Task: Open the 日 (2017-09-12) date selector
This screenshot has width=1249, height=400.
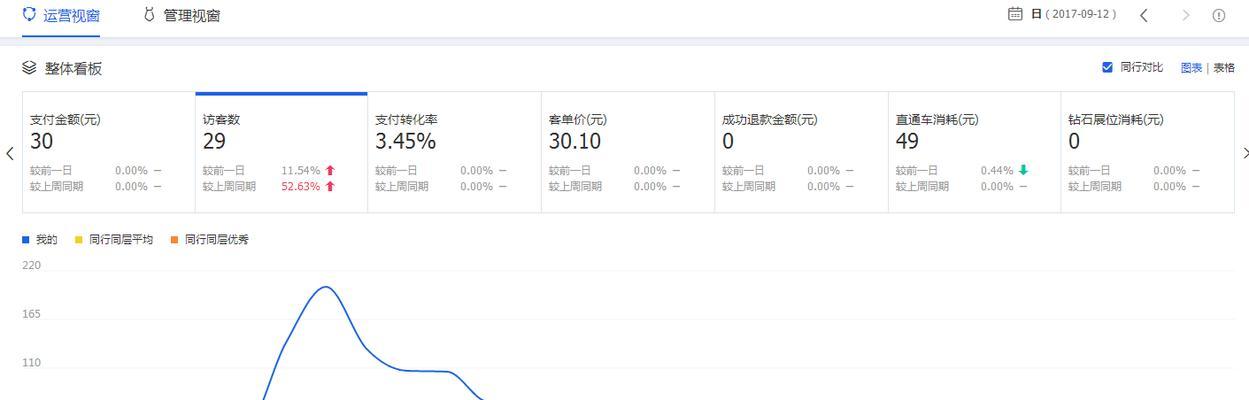Action: click(1073, 15)
